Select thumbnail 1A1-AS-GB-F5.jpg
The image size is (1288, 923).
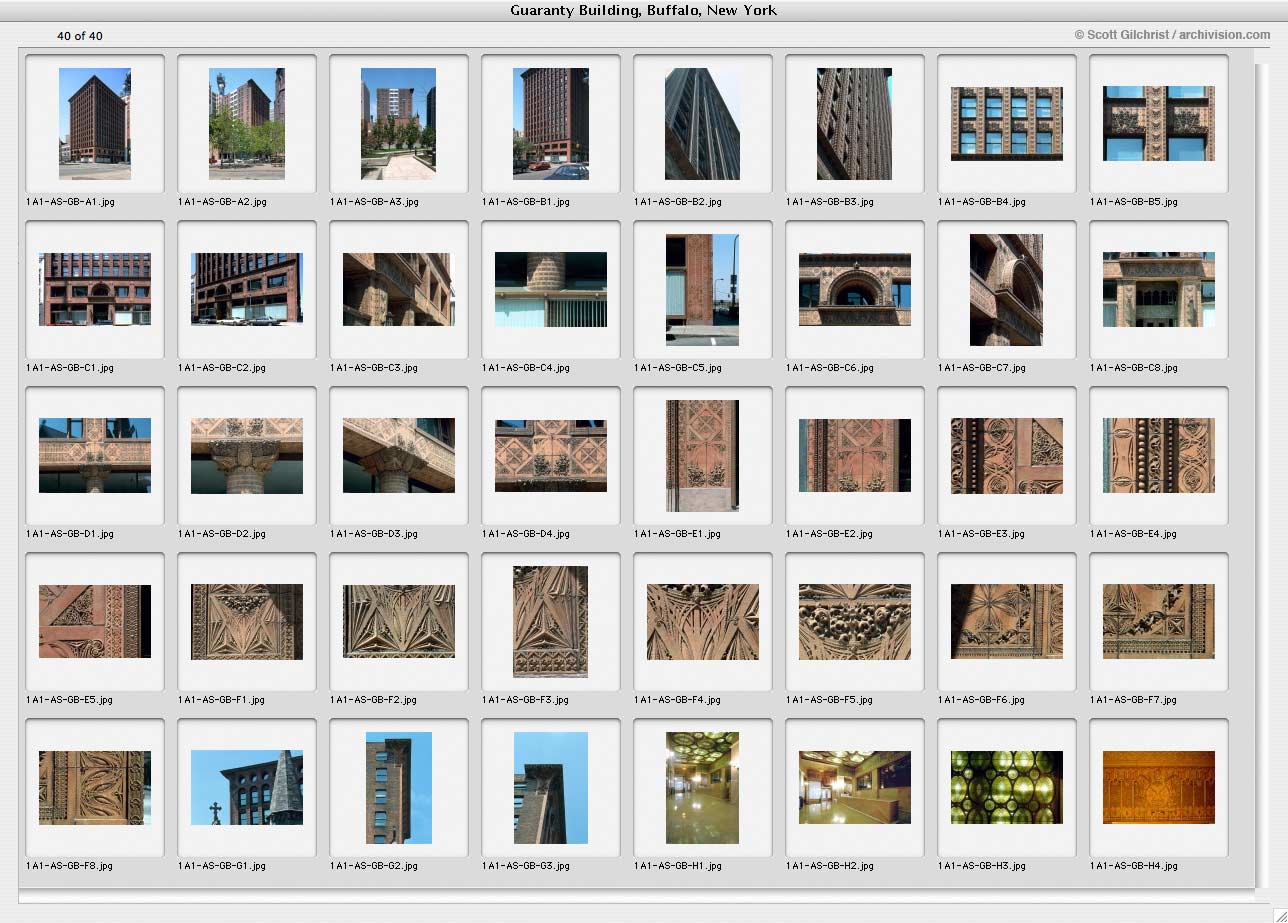pyautogui.click(x=855, y=621)
